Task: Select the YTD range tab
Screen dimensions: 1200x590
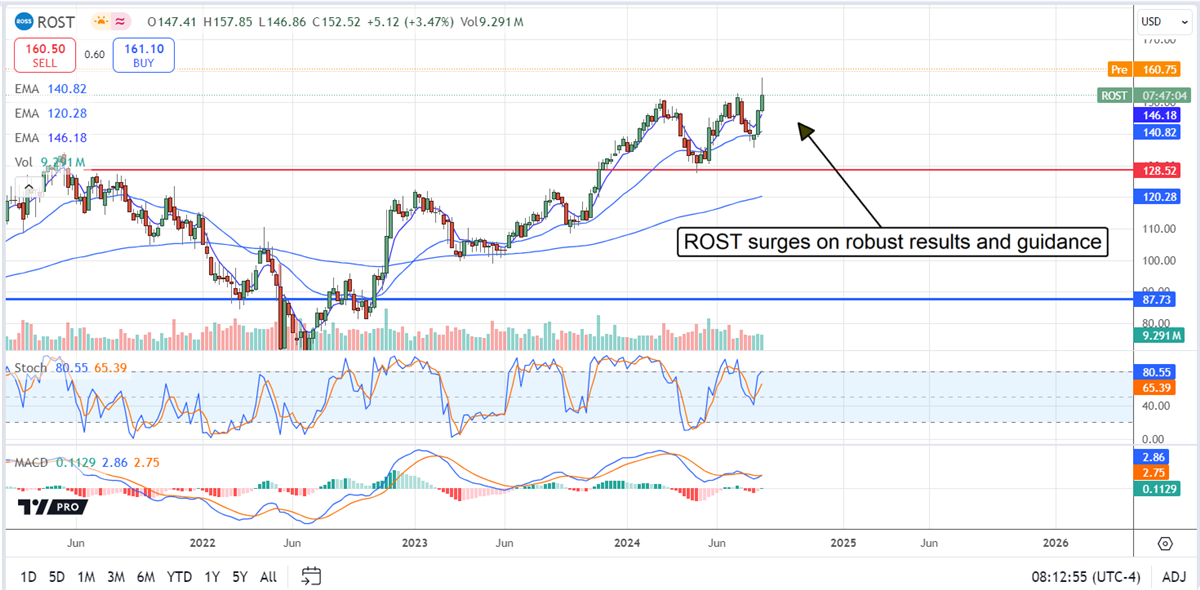Action: 180,577
